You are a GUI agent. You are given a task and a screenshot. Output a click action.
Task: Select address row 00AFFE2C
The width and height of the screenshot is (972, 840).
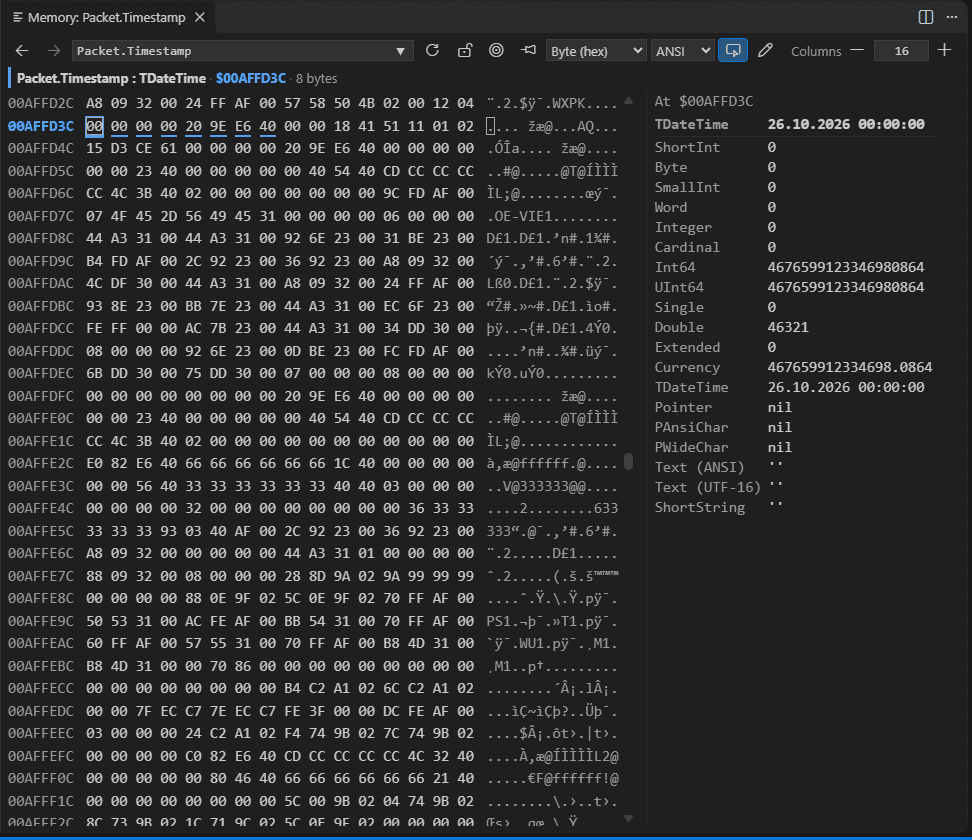point(41,463)
